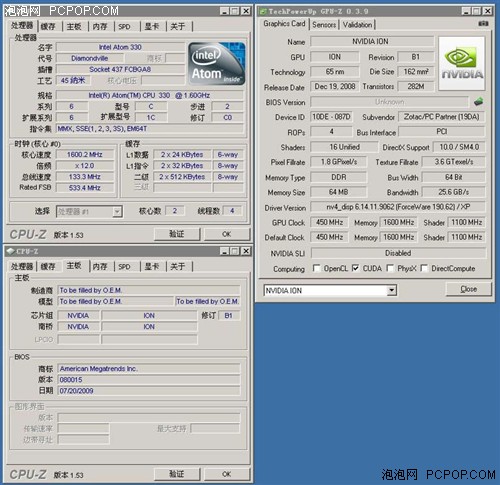Click the Shaders value 16 Unified

(x=344, y=147)
